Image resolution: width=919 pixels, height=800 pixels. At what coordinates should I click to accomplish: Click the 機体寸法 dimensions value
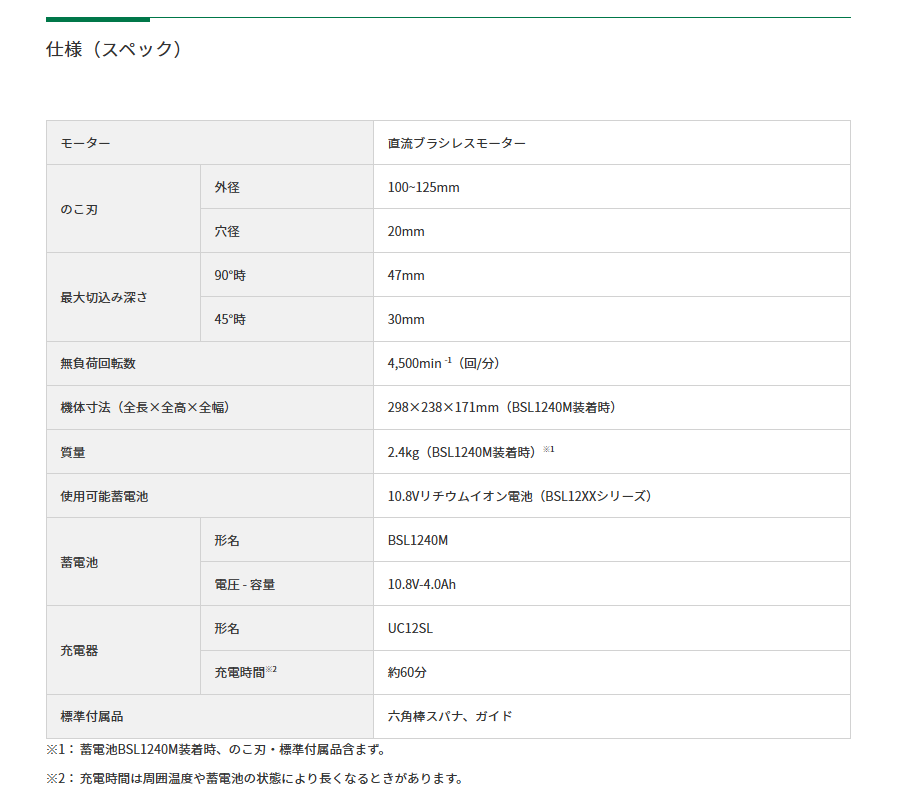click(504, 408)
